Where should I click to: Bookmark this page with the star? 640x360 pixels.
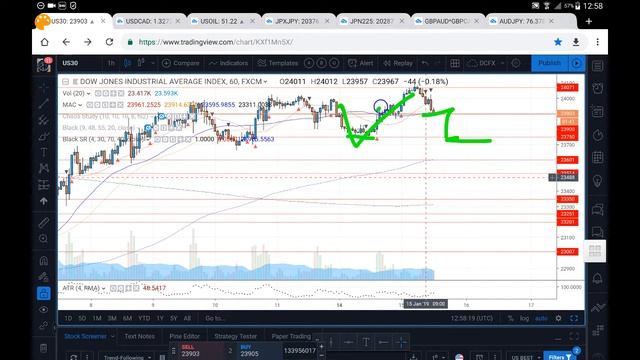pyautogui.click(x=558, y=42)
